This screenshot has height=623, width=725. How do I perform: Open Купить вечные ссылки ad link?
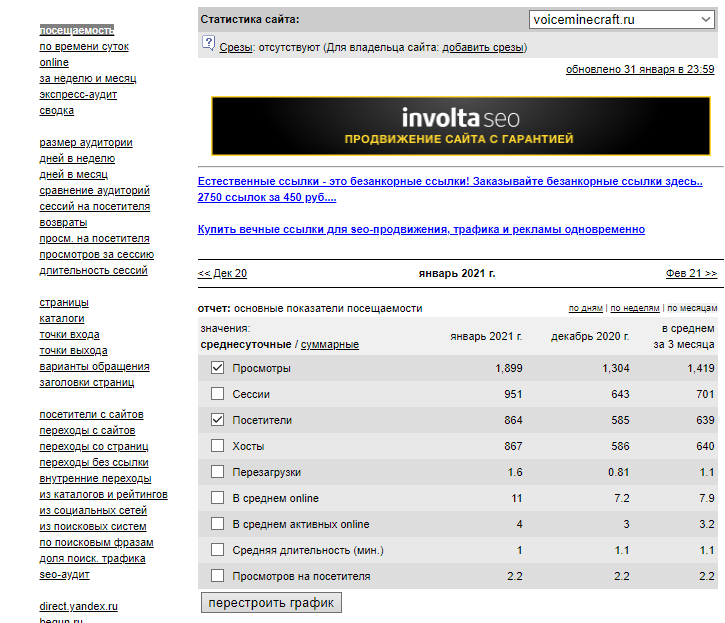pos(421,229)
